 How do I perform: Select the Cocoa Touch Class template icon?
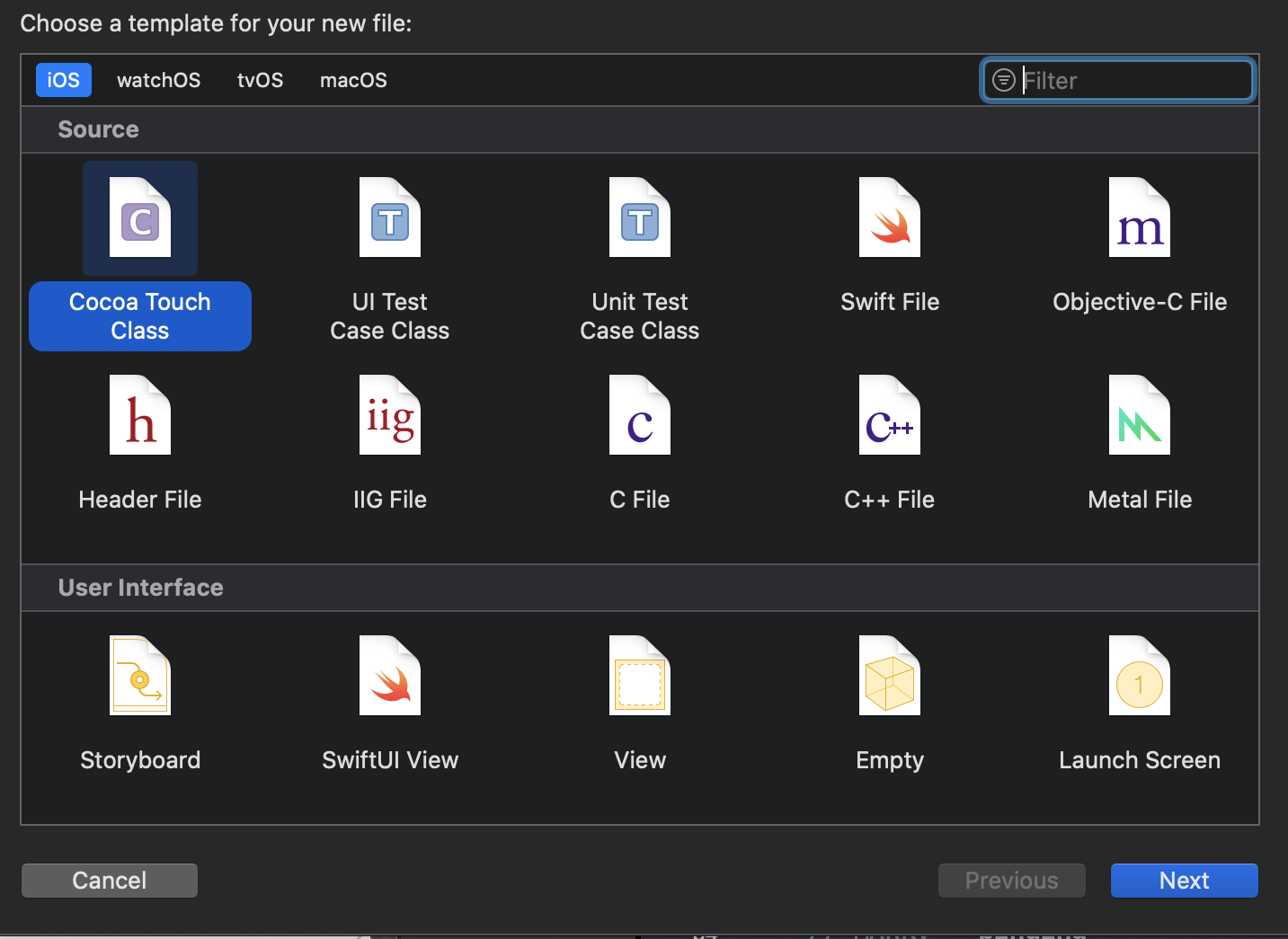click(140, 217)
